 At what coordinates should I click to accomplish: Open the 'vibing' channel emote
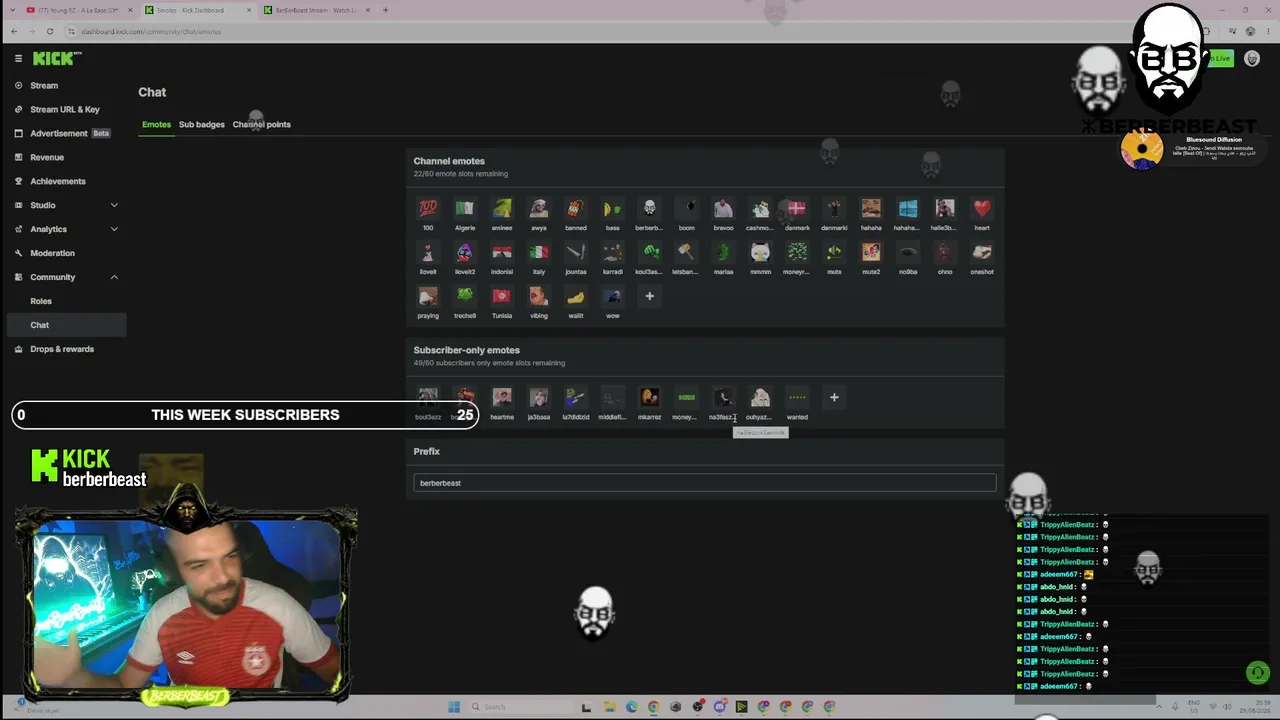[539, 297]
